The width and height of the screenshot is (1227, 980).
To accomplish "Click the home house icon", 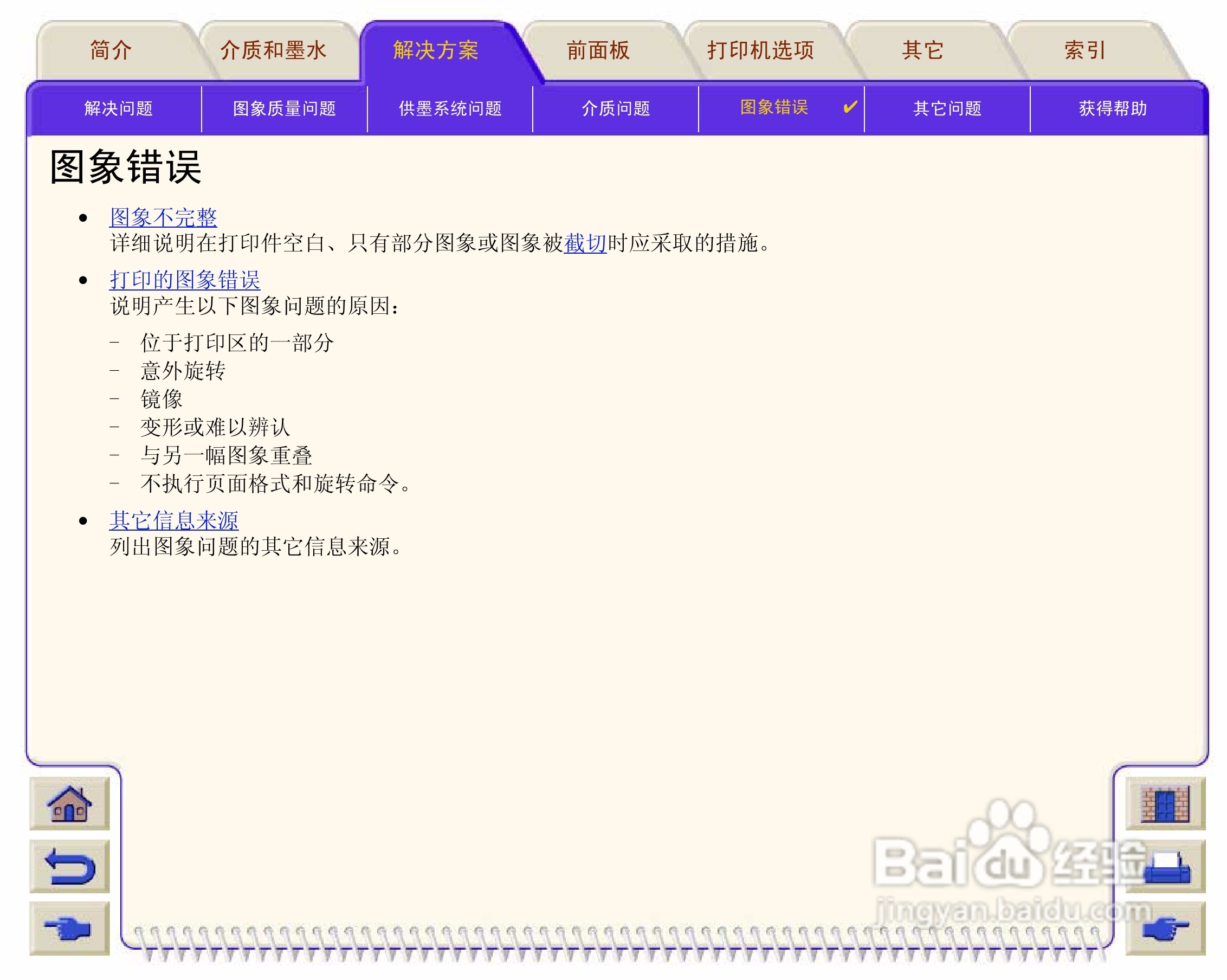I will tap(69, 804).
